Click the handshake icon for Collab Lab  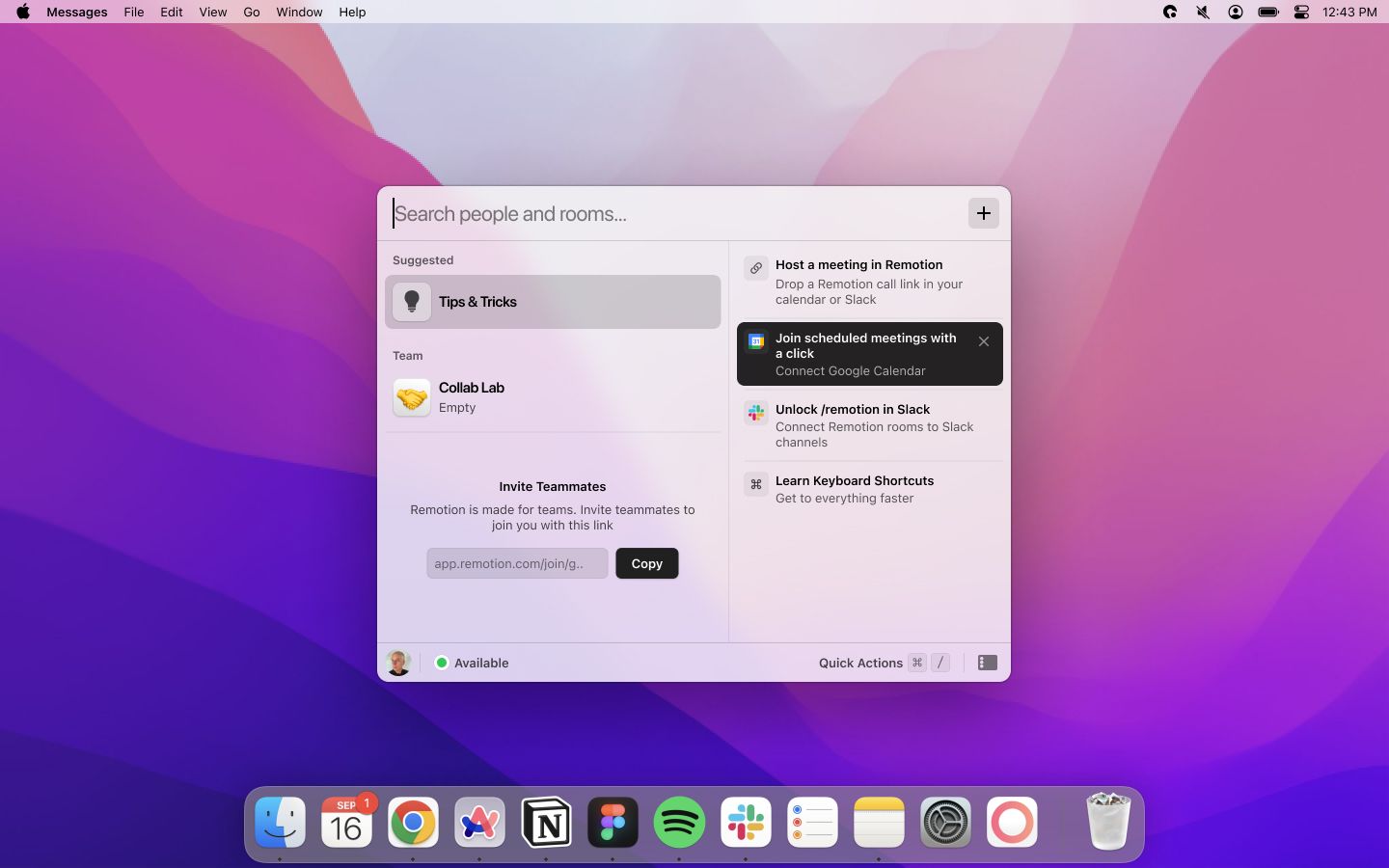pyautogui.click(x=412, y=397)
